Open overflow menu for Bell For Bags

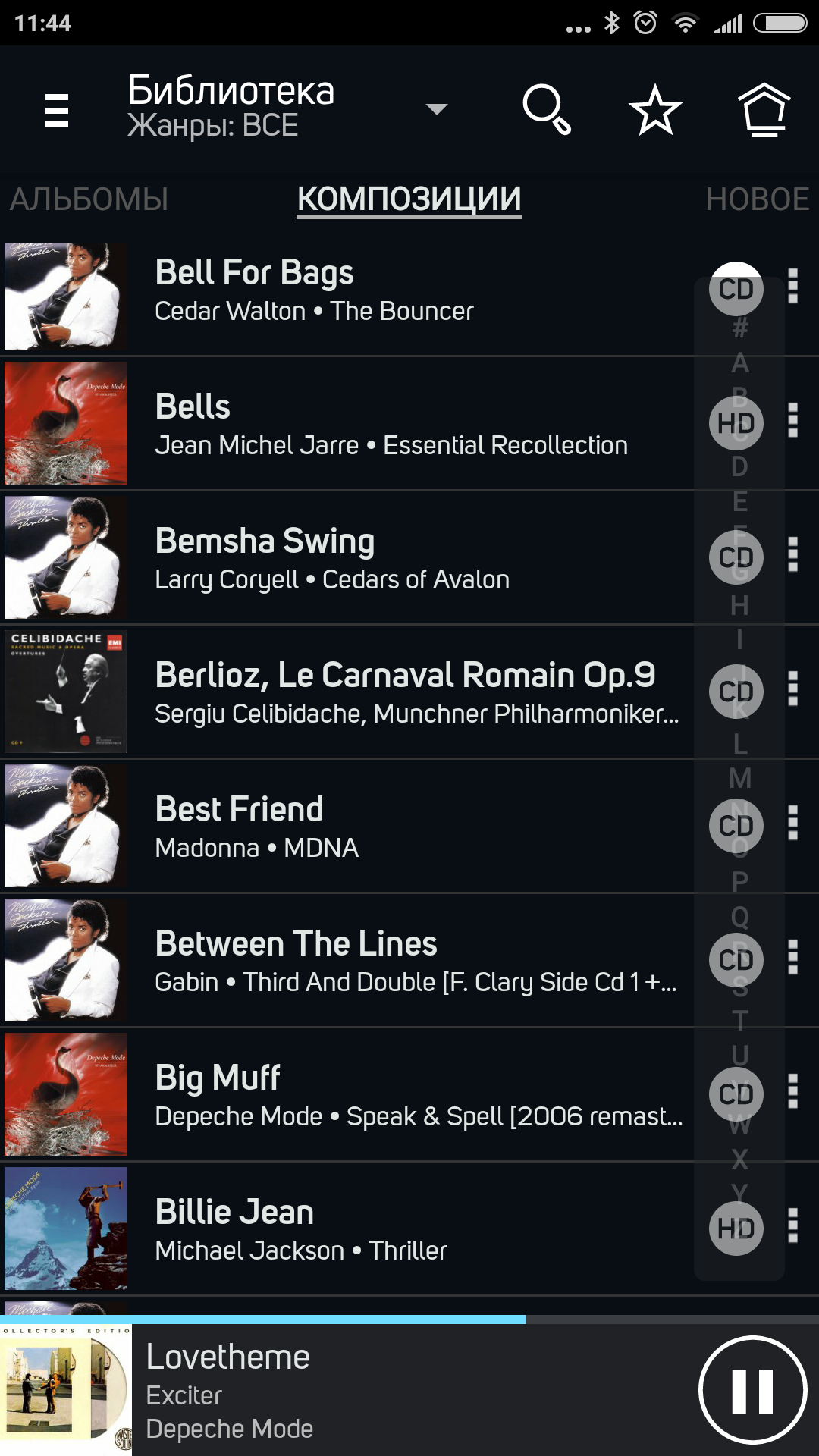click(793, 287)
